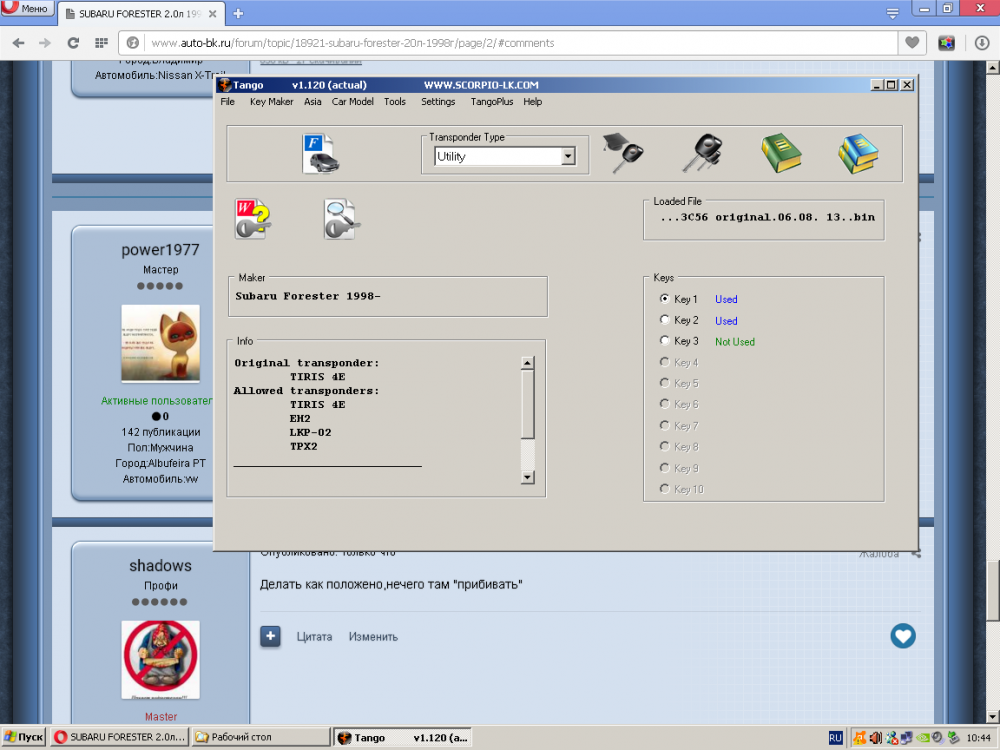Bookmark page with heart icon in address bar

tap(913, 43)
